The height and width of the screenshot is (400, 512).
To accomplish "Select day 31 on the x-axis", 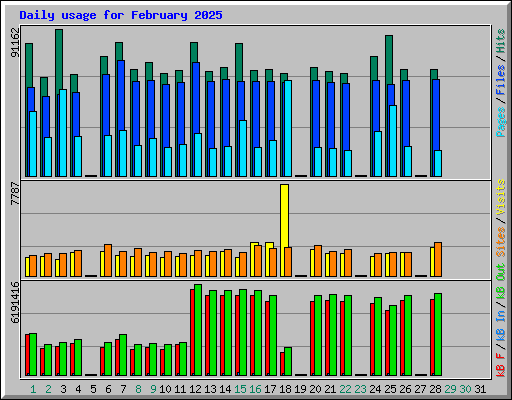I will (480, 389).
